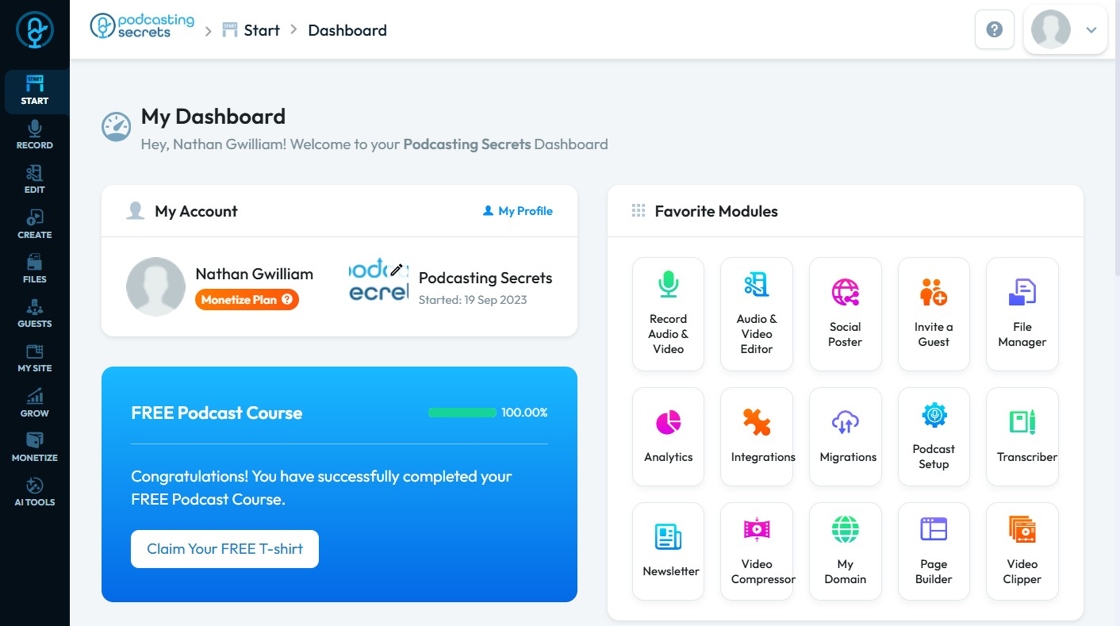This screenshot has height=626, width=1120.
Task: Launch the Social Poster module
Action: (x=845, y=313)
